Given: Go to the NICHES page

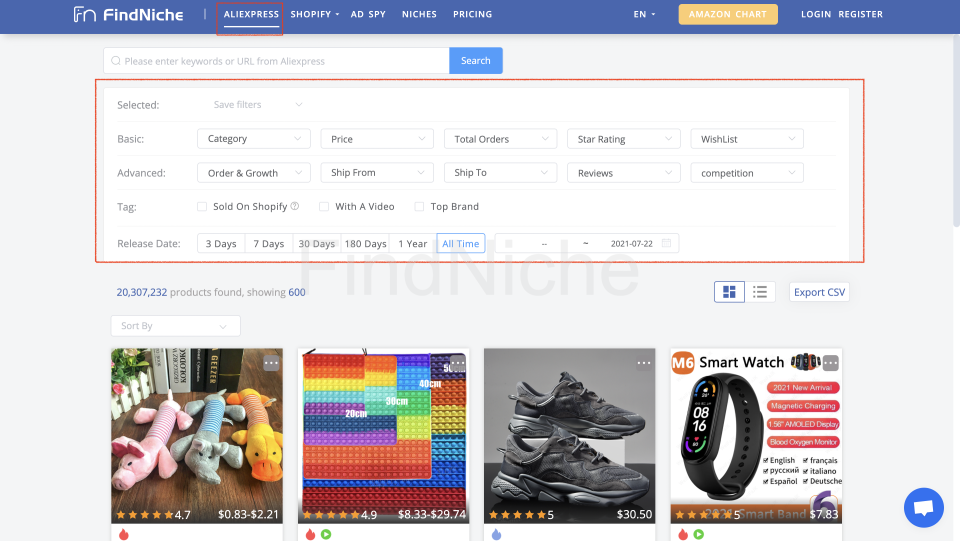Looking at the screenshot, I should click(419, 14).
